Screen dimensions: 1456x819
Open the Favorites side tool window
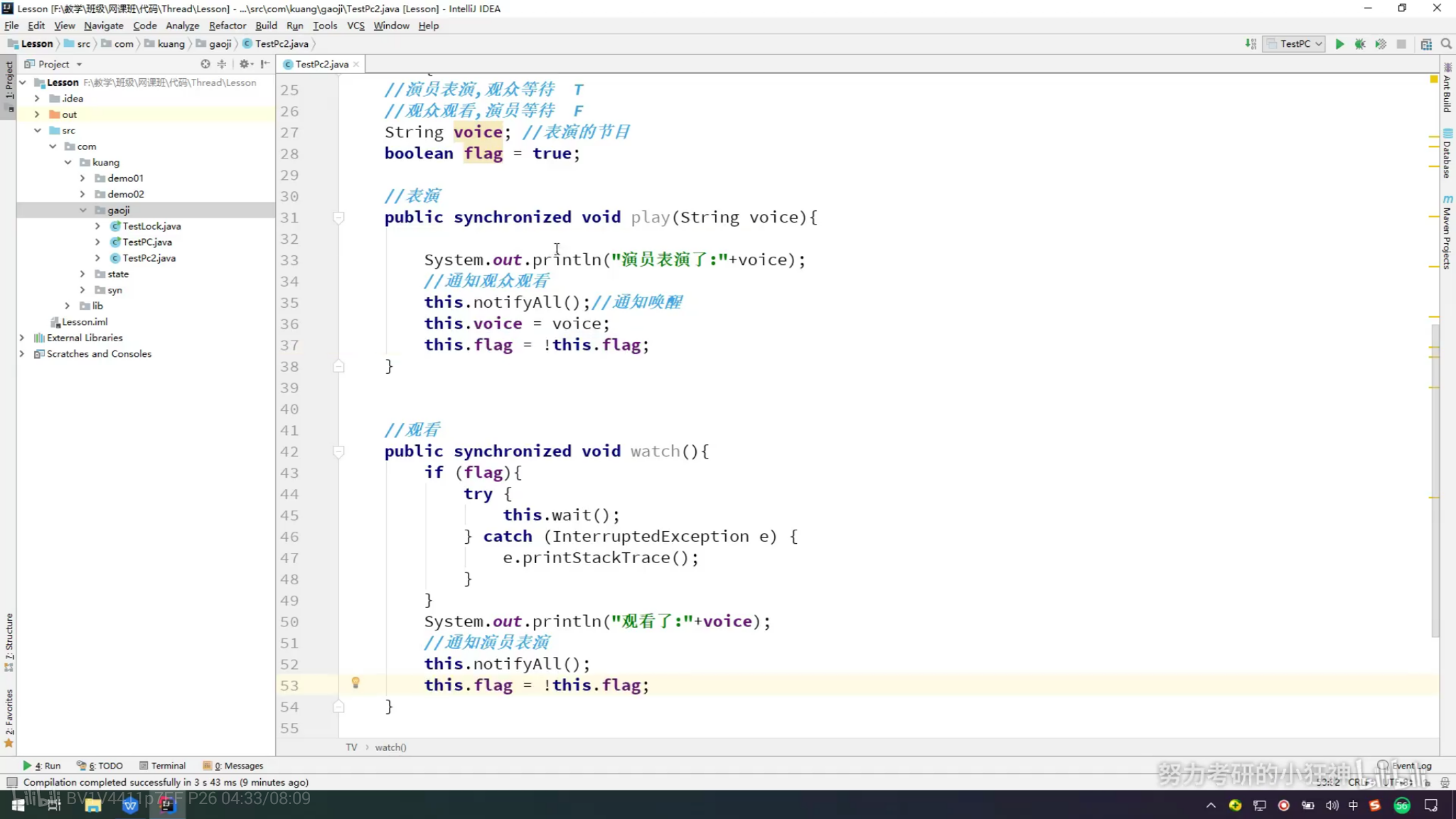[9, 718]
